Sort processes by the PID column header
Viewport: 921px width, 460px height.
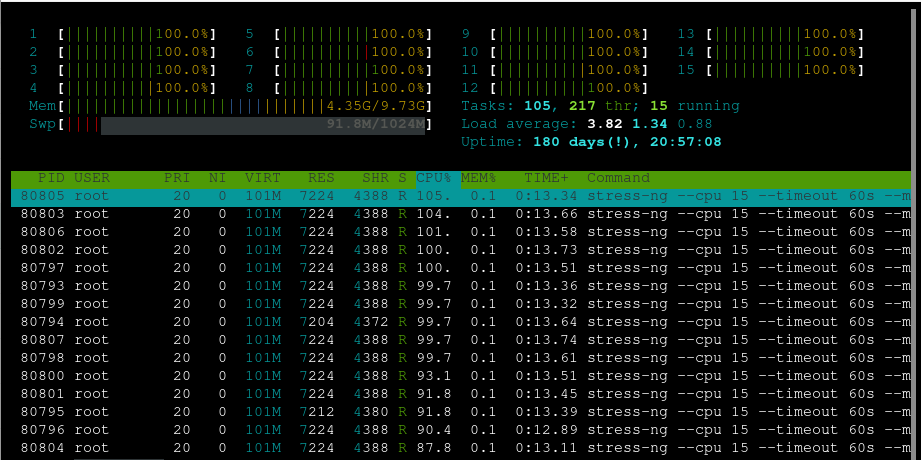52,178
